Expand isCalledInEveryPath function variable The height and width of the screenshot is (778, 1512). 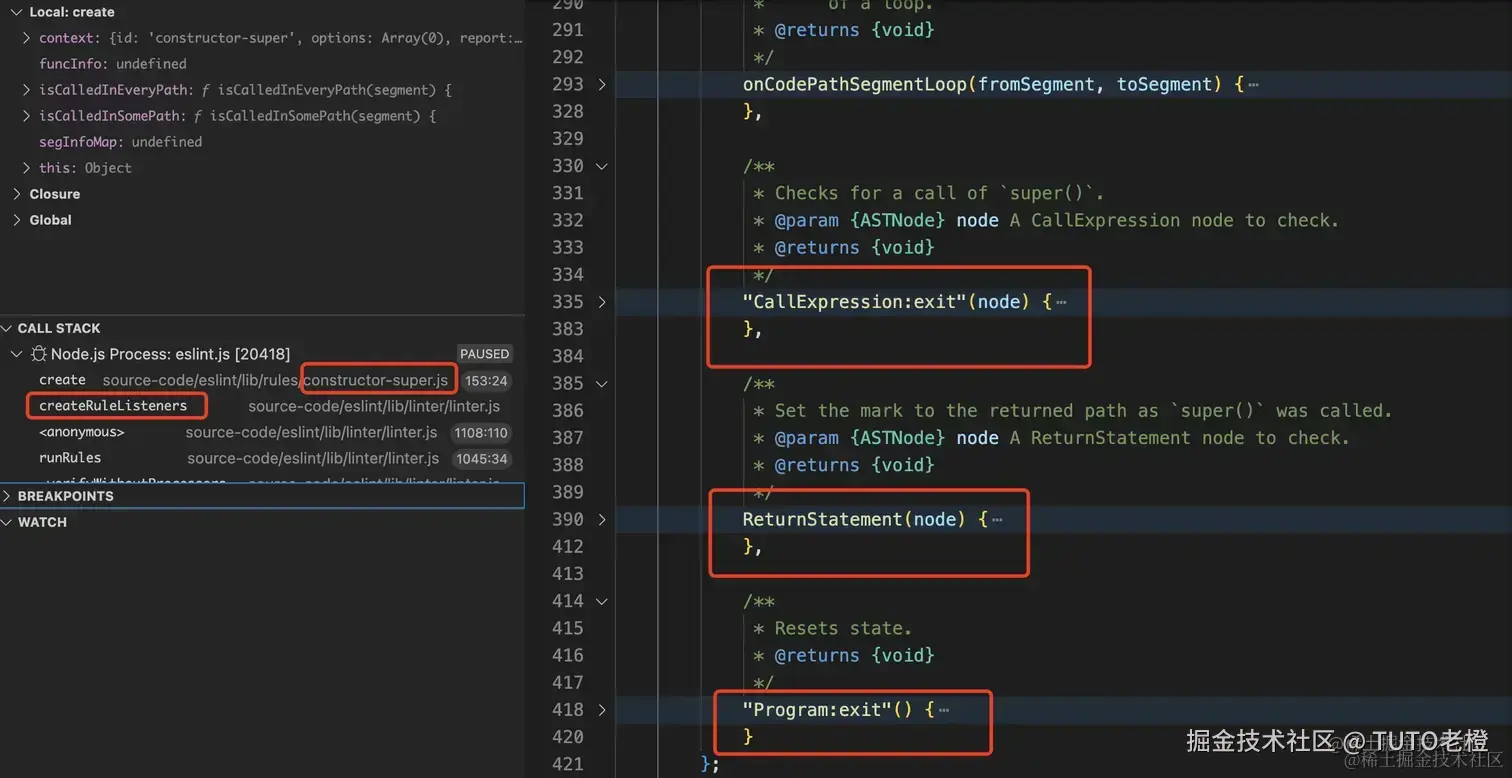27,90
